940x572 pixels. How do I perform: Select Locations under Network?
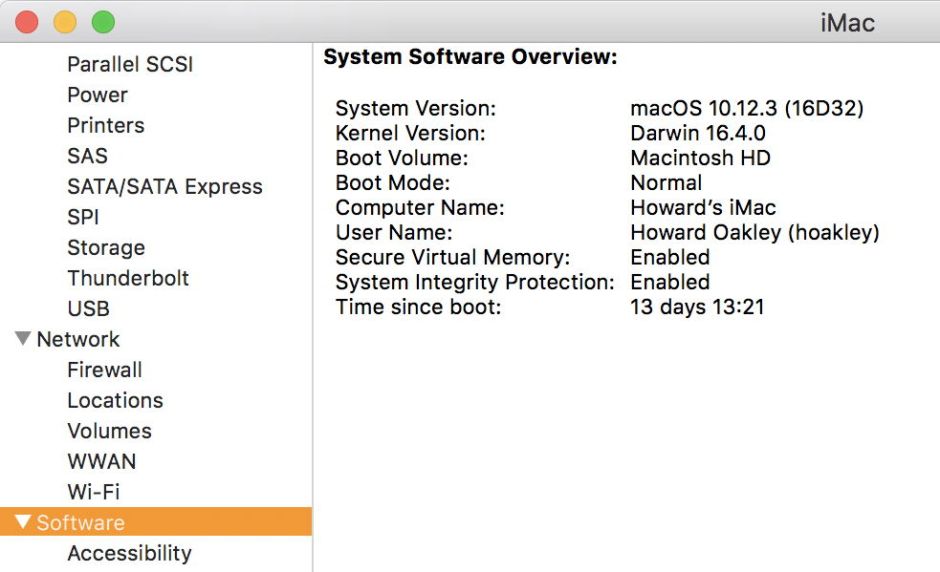(115, 400)
